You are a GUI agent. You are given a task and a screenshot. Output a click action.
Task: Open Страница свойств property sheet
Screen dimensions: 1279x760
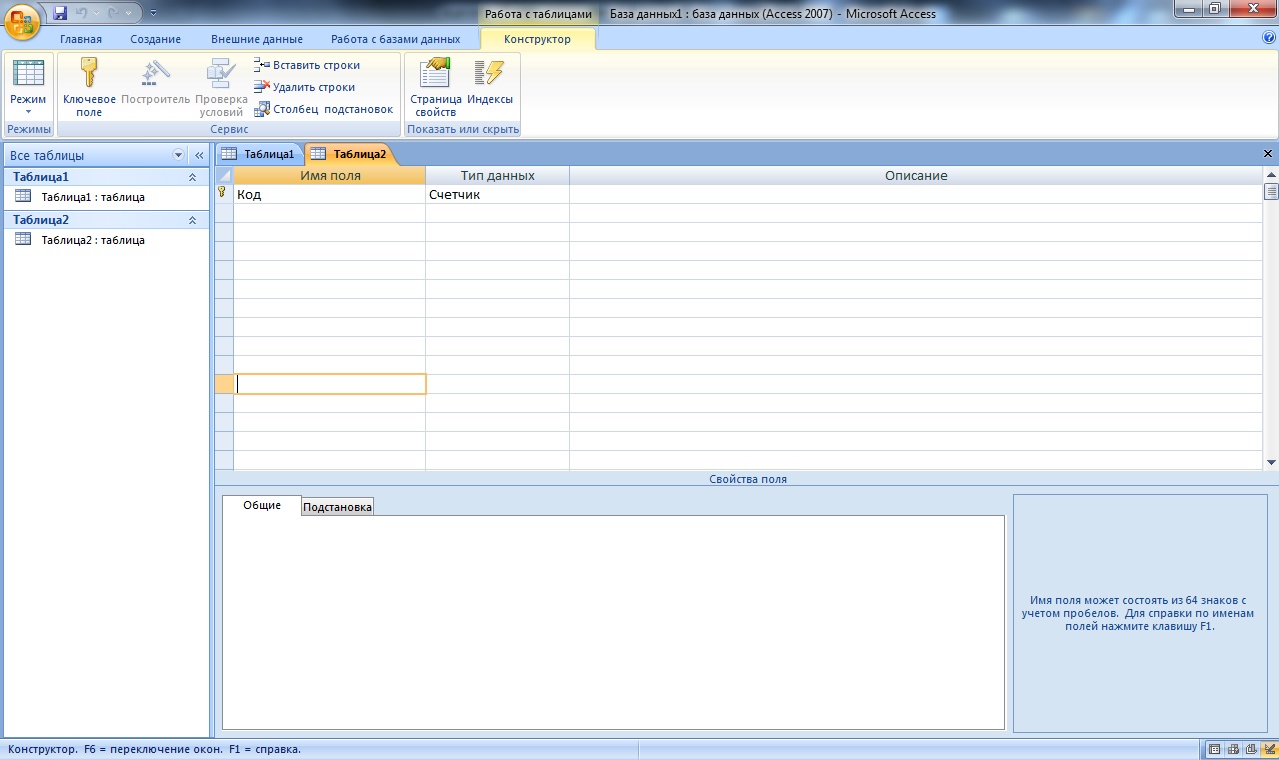[435, 88]
